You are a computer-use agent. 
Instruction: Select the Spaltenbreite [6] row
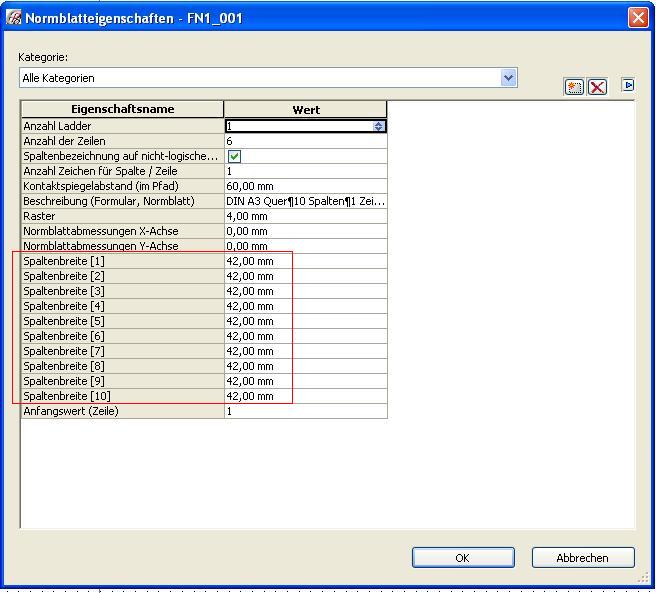point(122,336)
